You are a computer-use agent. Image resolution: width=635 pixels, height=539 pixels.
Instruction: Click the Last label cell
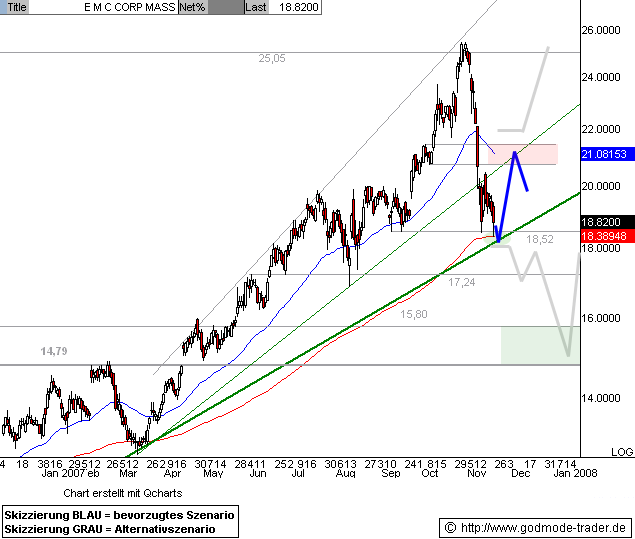click(256, 7)
